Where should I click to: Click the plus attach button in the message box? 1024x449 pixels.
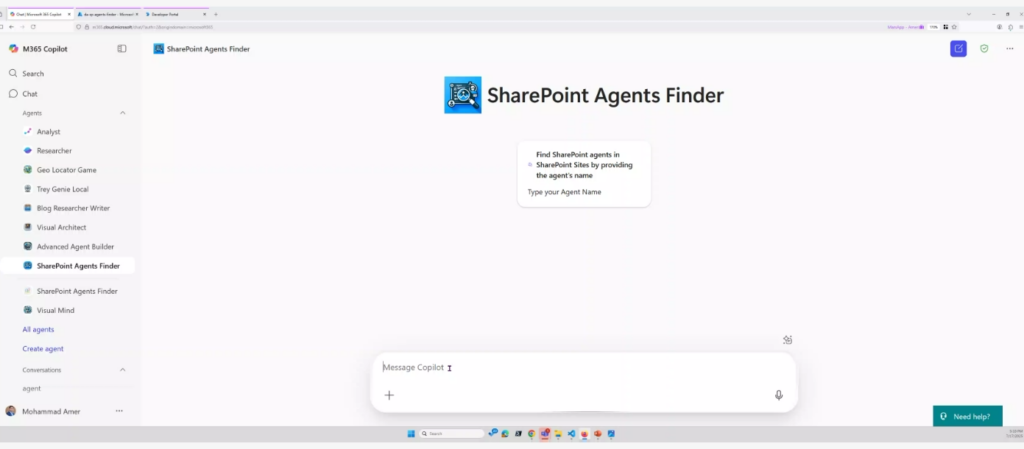pyautogui.click(x=389, y=395)
